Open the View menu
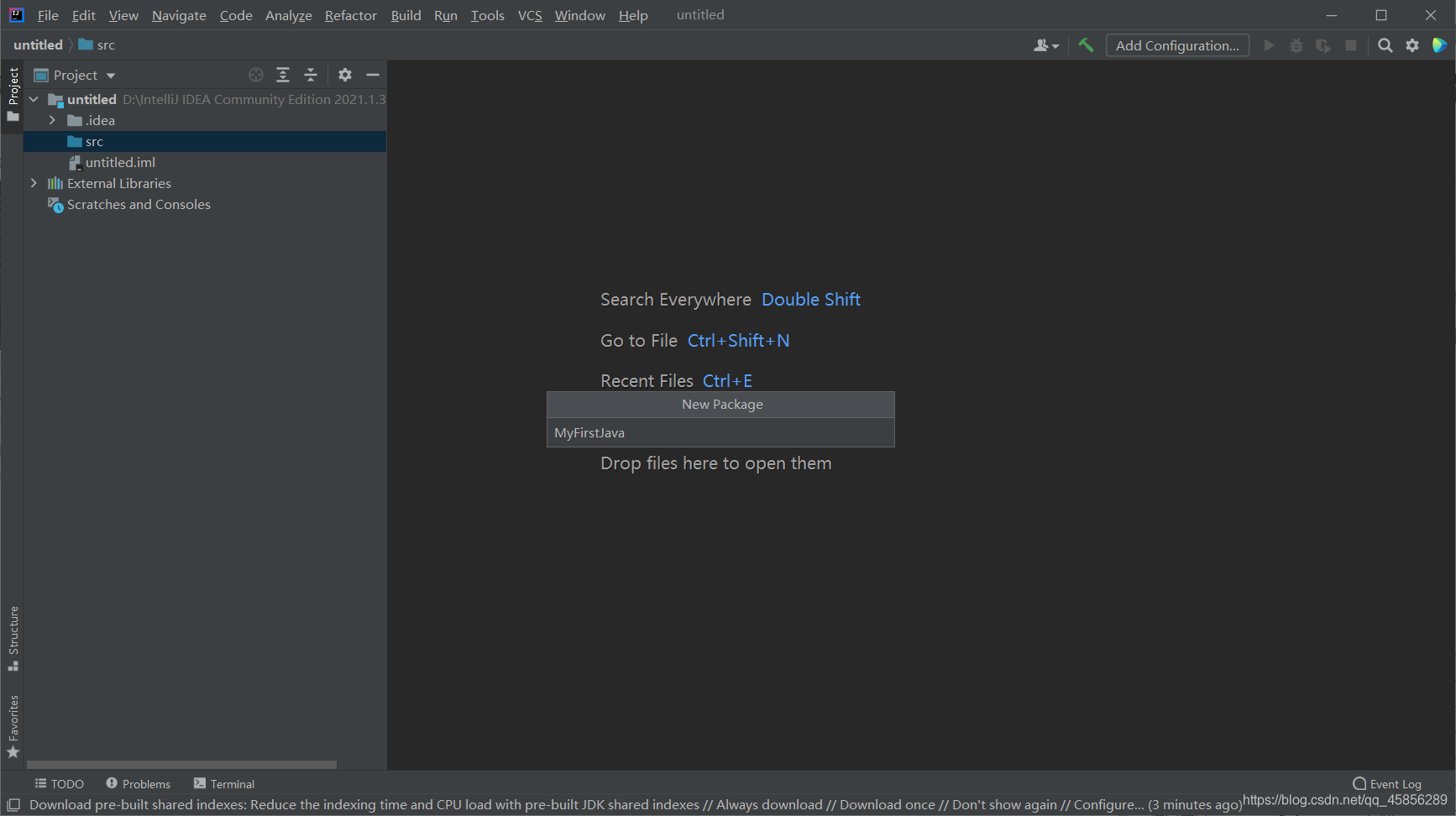The image size is (1456, 816). [123, 15]
